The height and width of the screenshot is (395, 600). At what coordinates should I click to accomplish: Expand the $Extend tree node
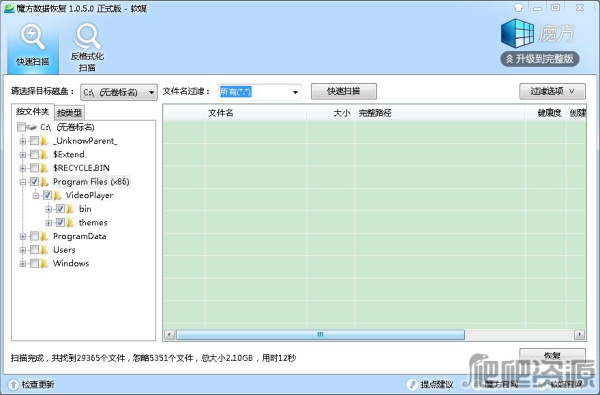click(23, 155)
